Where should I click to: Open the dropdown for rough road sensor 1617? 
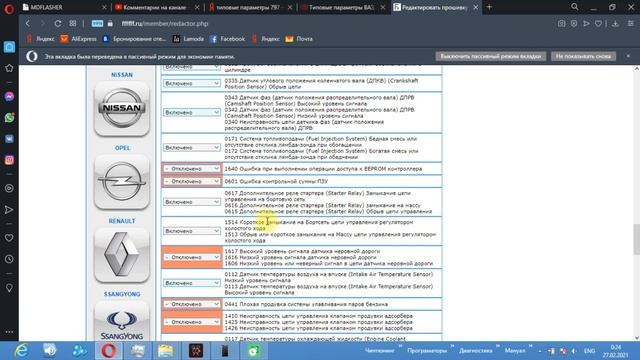191,257
